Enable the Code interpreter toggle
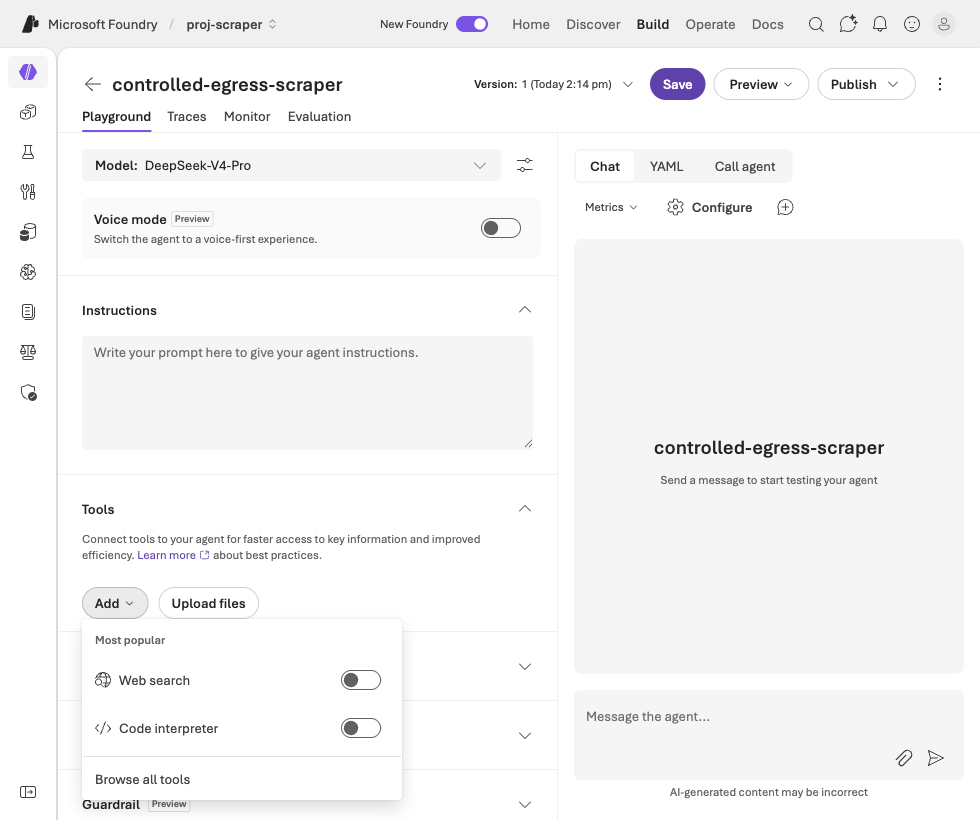 361,728
